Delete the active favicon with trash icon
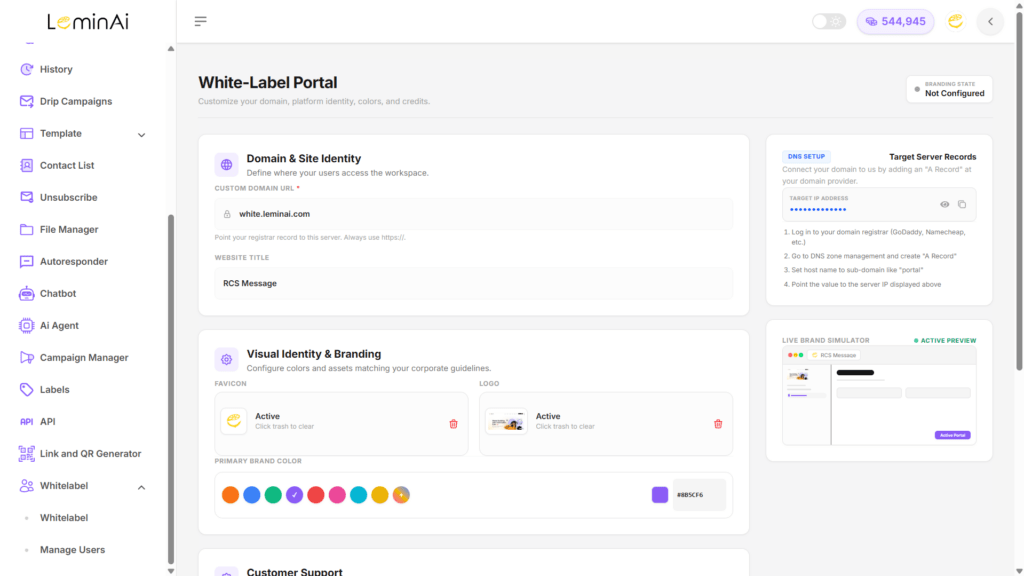 coord(453,424)
